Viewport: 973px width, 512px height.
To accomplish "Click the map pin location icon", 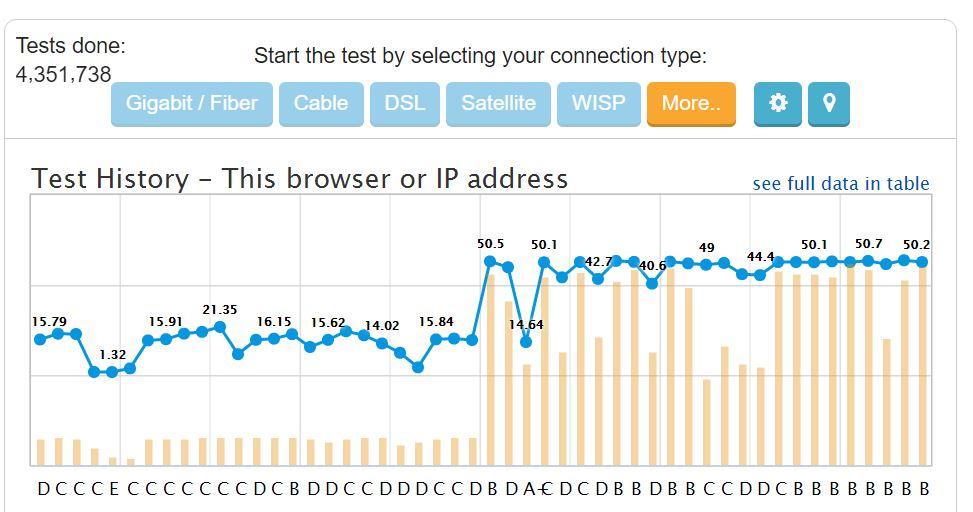I will point(828,104).
